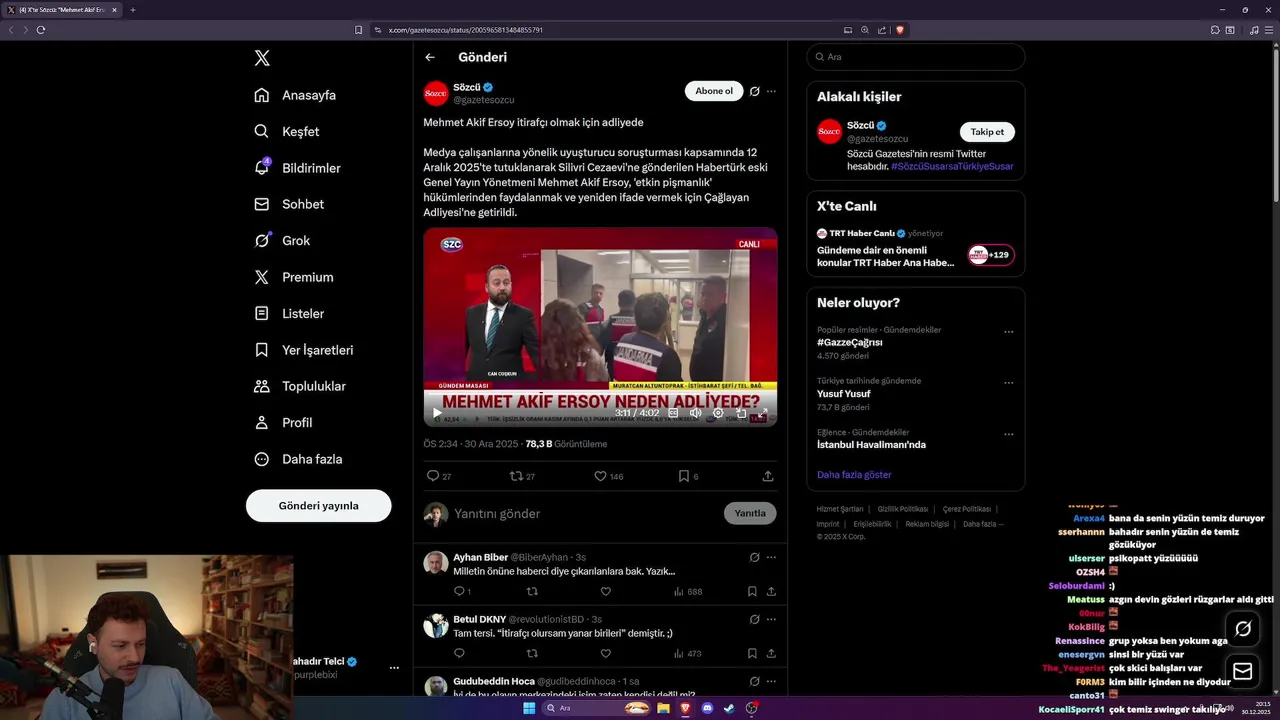The height and width of the screenshot is (720, 1280).
Task: Open Topluluklar communities
Action: coord(300,386)
